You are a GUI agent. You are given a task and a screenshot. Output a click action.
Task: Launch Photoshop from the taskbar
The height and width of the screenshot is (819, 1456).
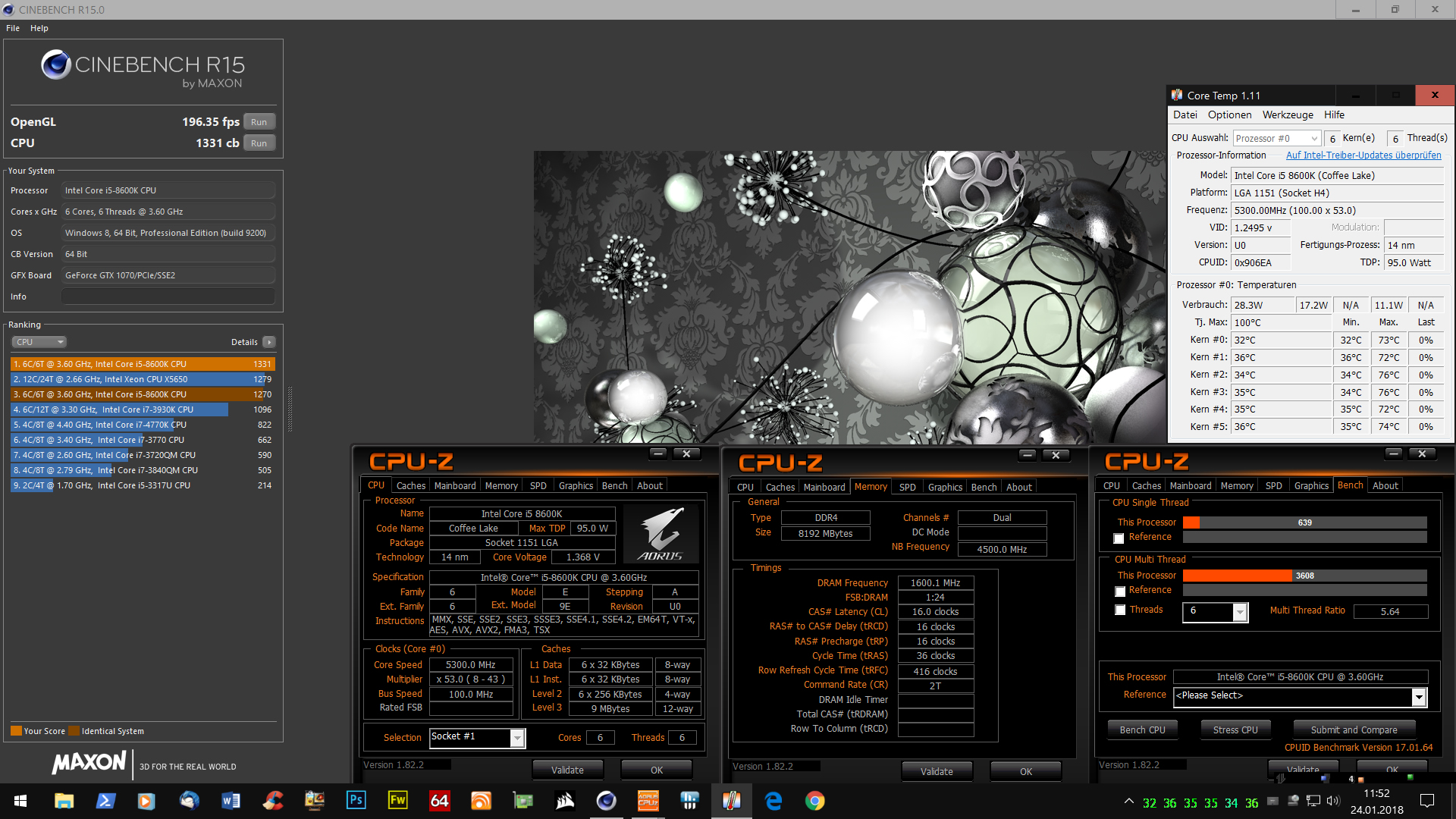[x=356, y=801]
